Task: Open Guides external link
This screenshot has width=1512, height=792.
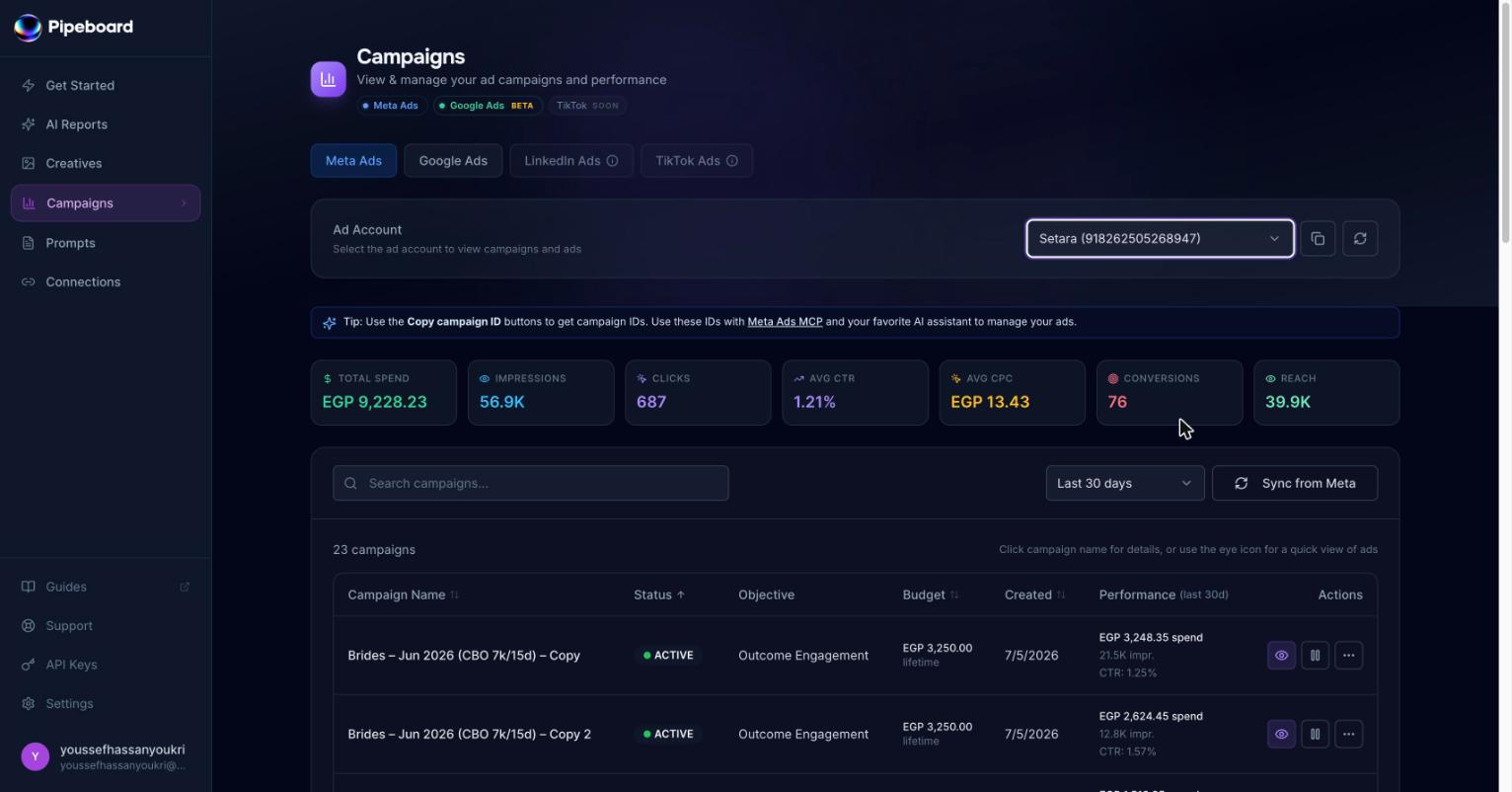Action: (x=106, y=587)
